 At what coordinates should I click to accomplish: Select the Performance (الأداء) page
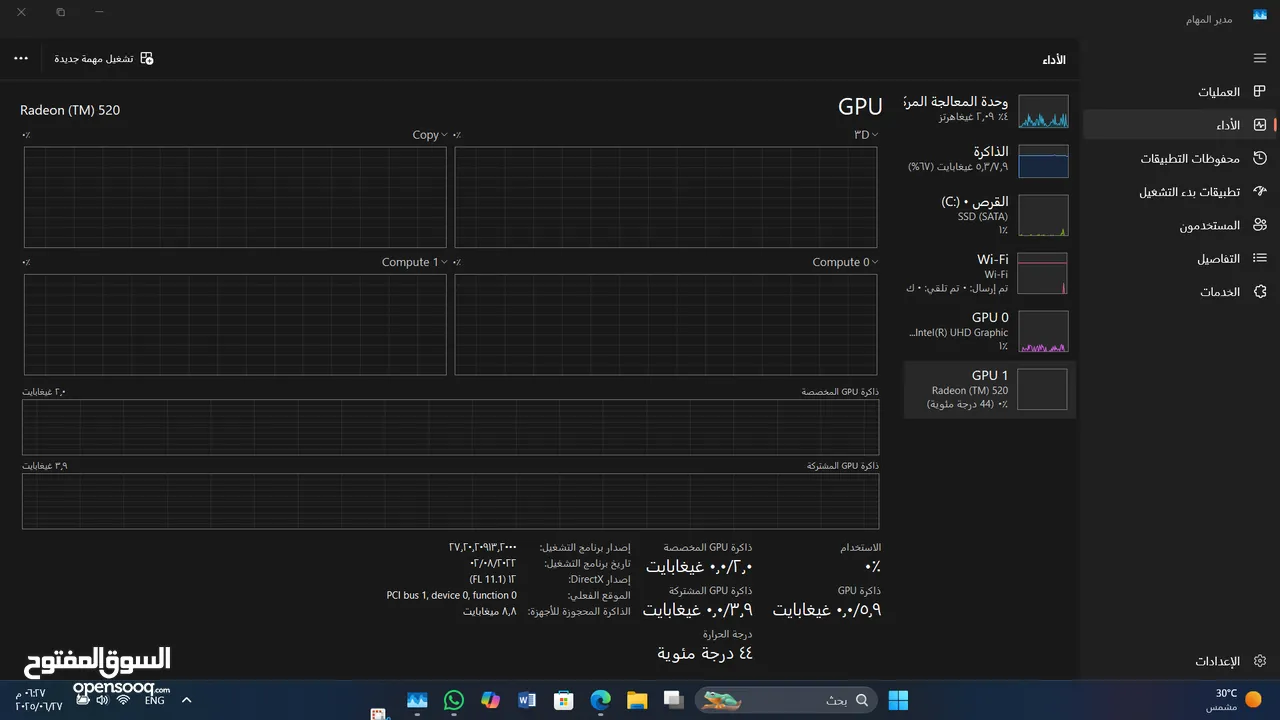1180,125
